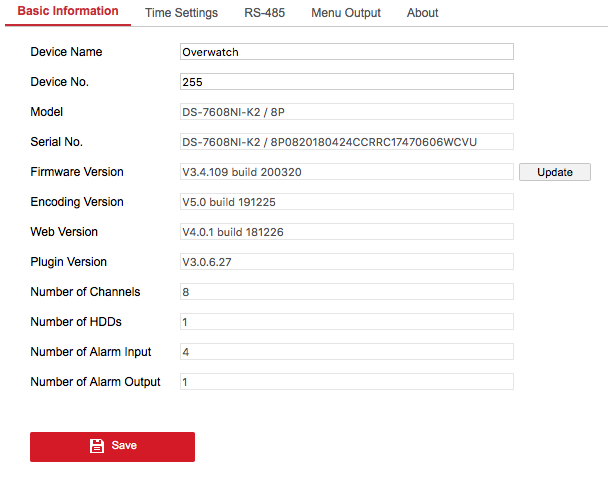Click the Model field DS-7608NI-K2 / 8P

coord(347,112)
